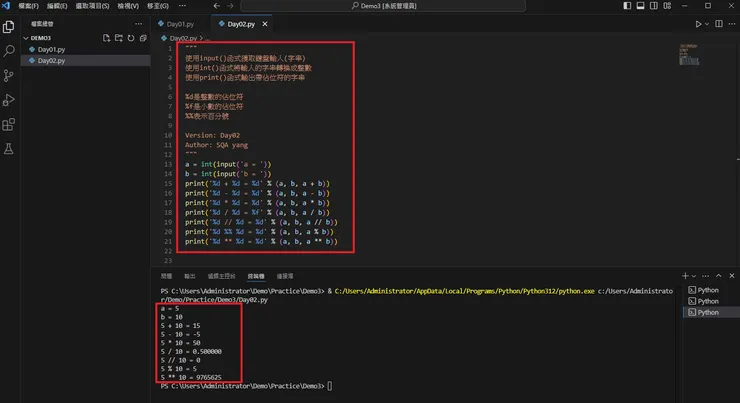This screenshot has height=403, width=740.
Task: Split the editor to the right
Action: 719,24
